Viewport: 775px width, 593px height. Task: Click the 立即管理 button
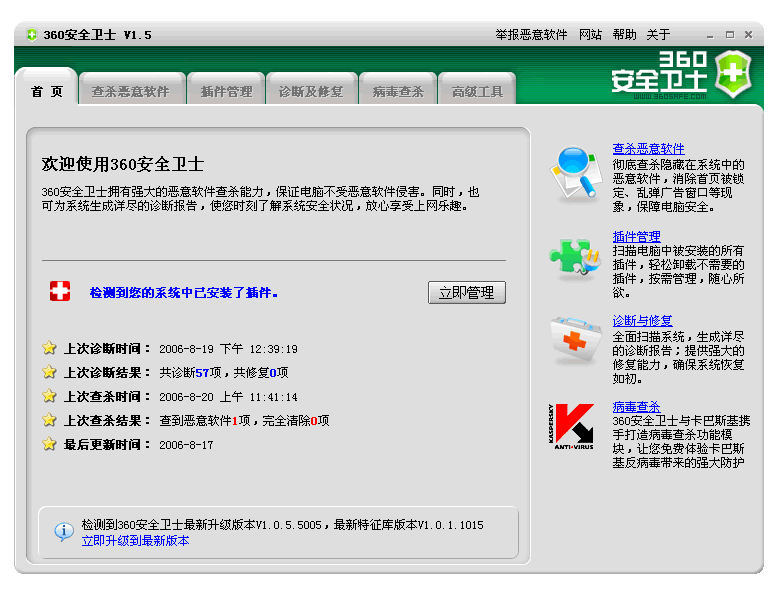[x=467, y=293]
